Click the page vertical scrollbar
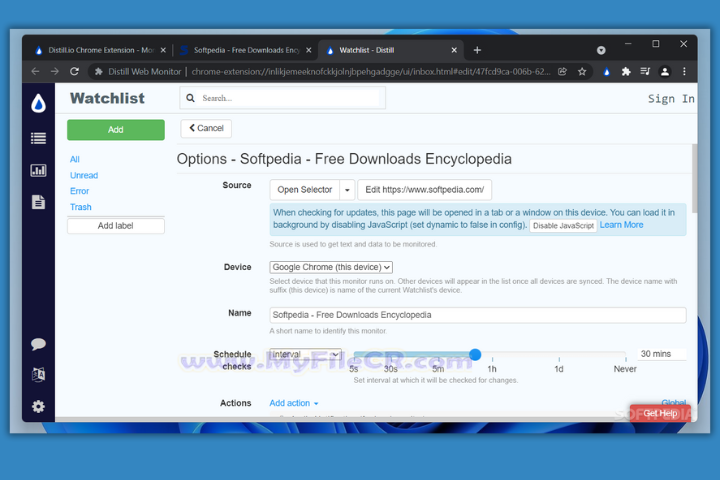 pyautogui.click(x=694, y=178)
